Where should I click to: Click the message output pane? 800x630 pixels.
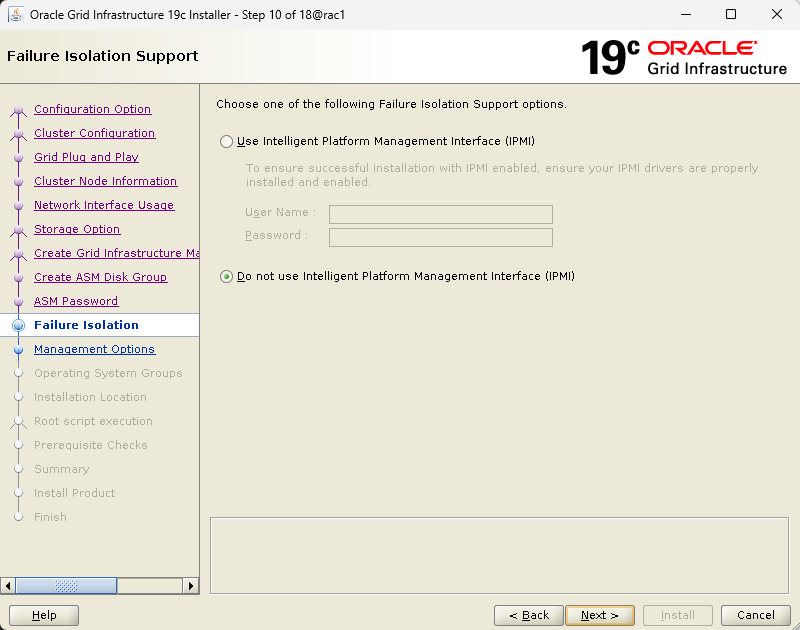pos(499,556)
